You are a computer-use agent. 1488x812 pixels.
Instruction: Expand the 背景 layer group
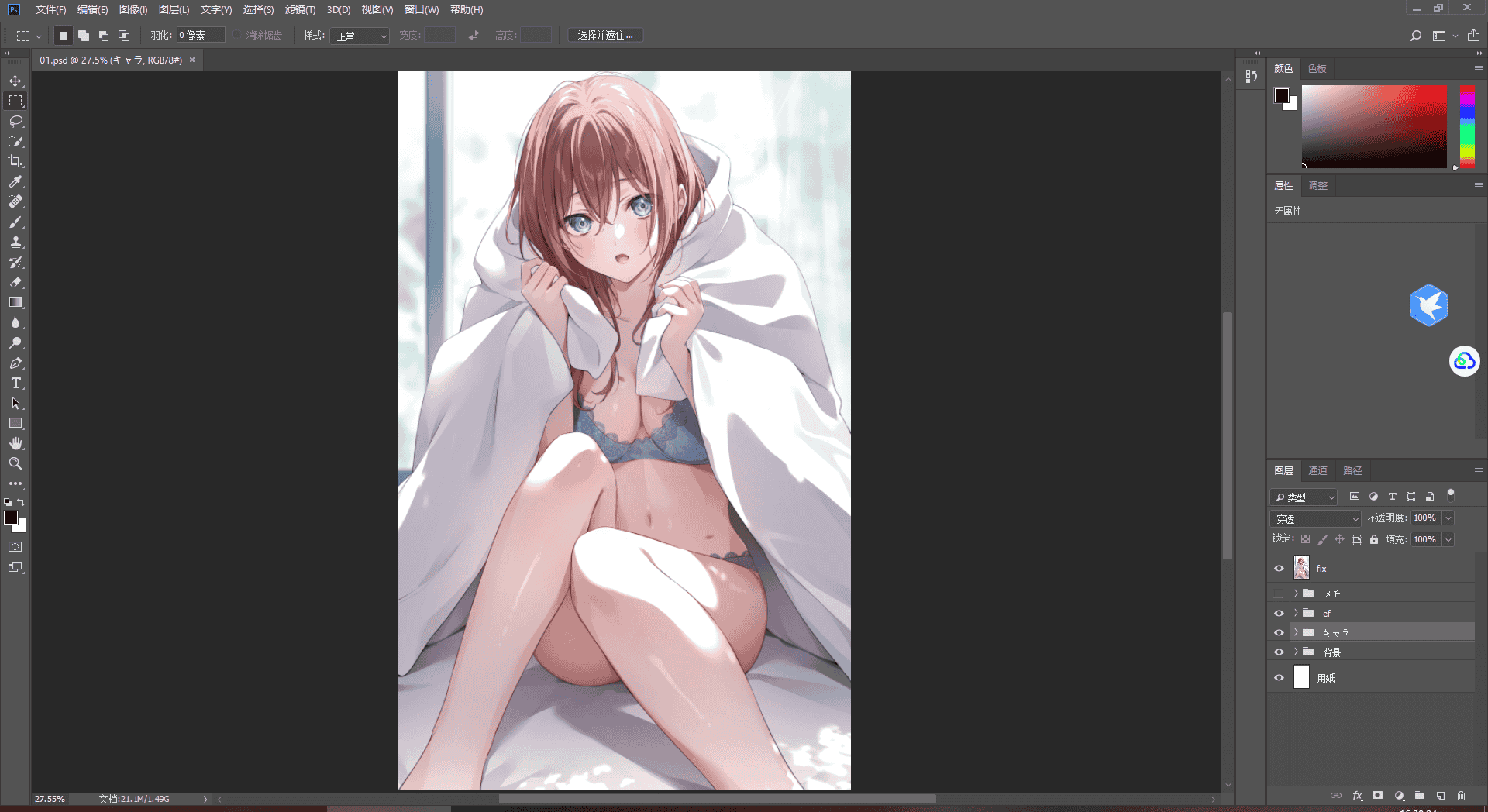point(1296,652)
